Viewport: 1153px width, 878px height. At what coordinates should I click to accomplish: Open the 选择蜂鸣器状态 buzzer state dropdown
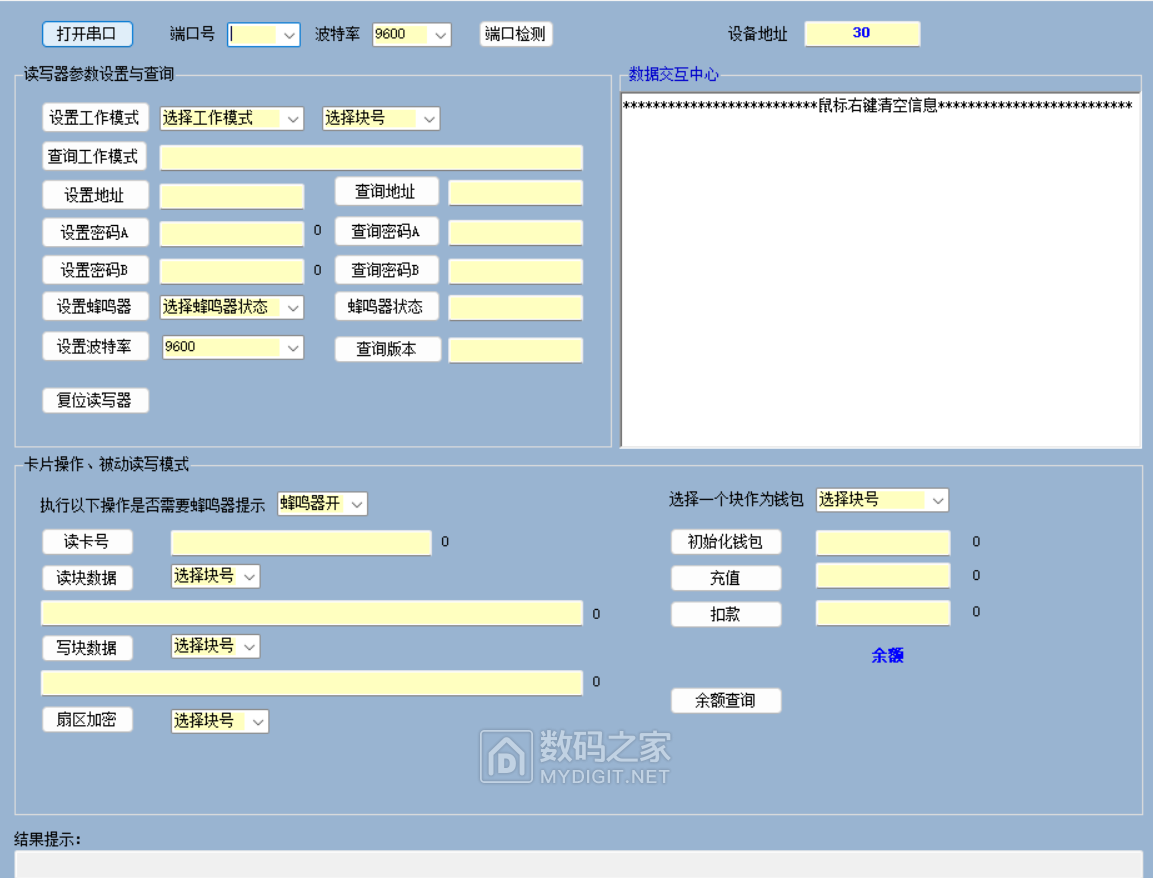pyautogui.click(x=295, y=306)
